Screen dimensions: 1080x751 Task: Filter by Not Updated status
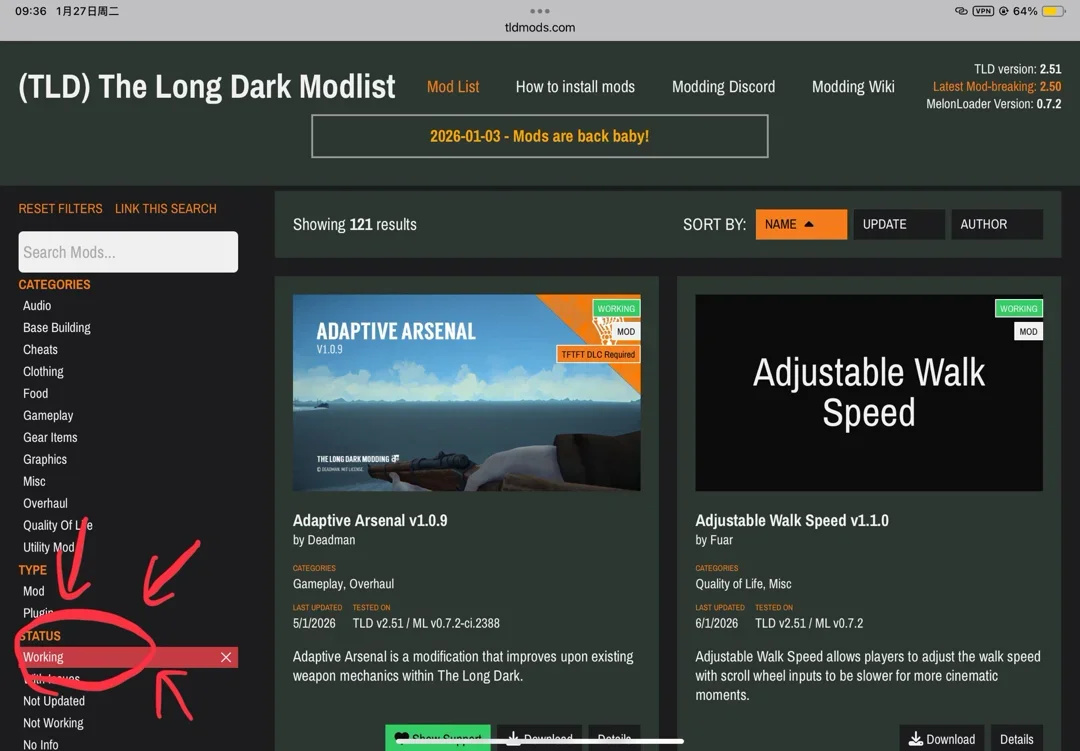[54, 701]
